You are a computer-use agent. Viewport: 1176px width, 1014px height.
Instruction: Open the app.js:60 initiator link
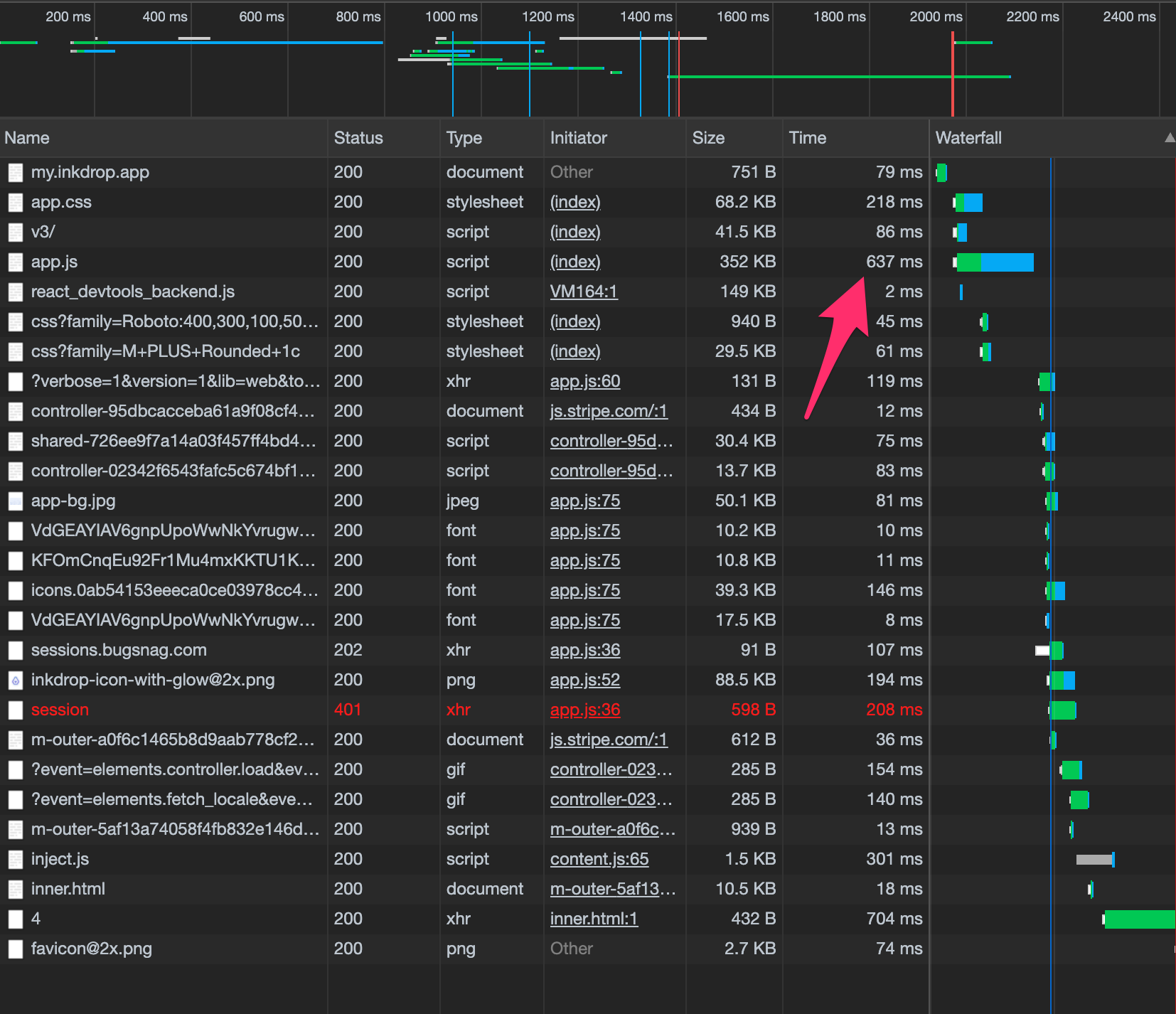pos(585,382)
